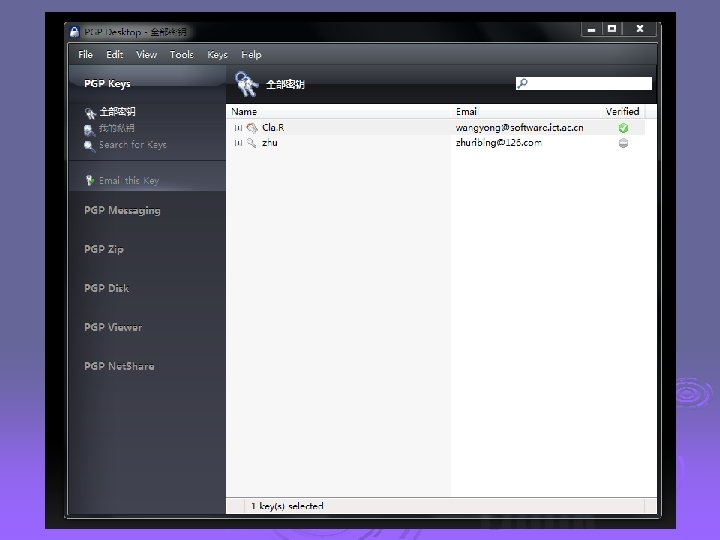Screen dimensions: 720x540
Task: Open Search for Keys
Action: pos(133,145)
